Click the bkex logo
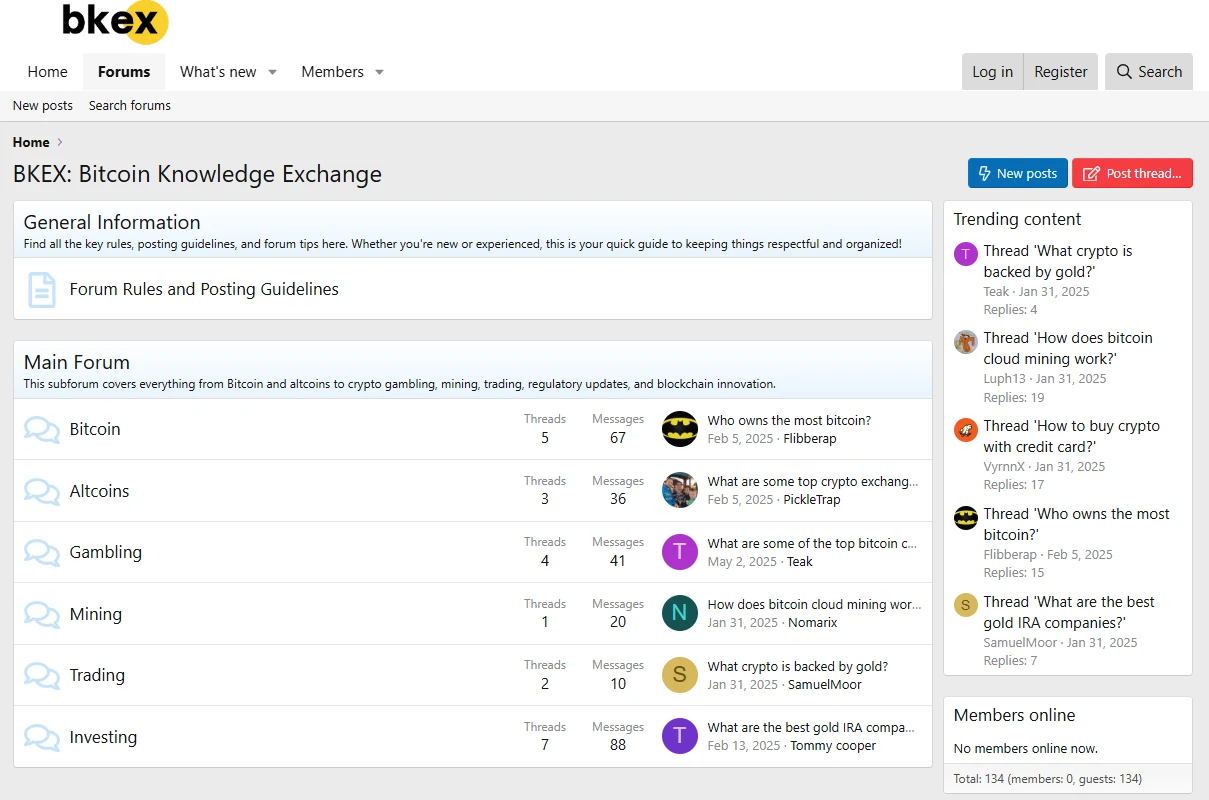1209x800 pixels. (115, 22)
